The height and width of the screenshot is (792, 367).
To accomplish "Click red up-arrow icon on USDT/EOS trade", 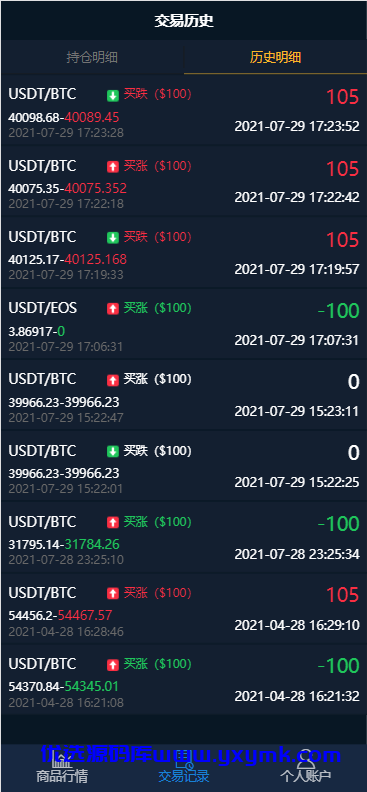I will click(x=113, y=309).
